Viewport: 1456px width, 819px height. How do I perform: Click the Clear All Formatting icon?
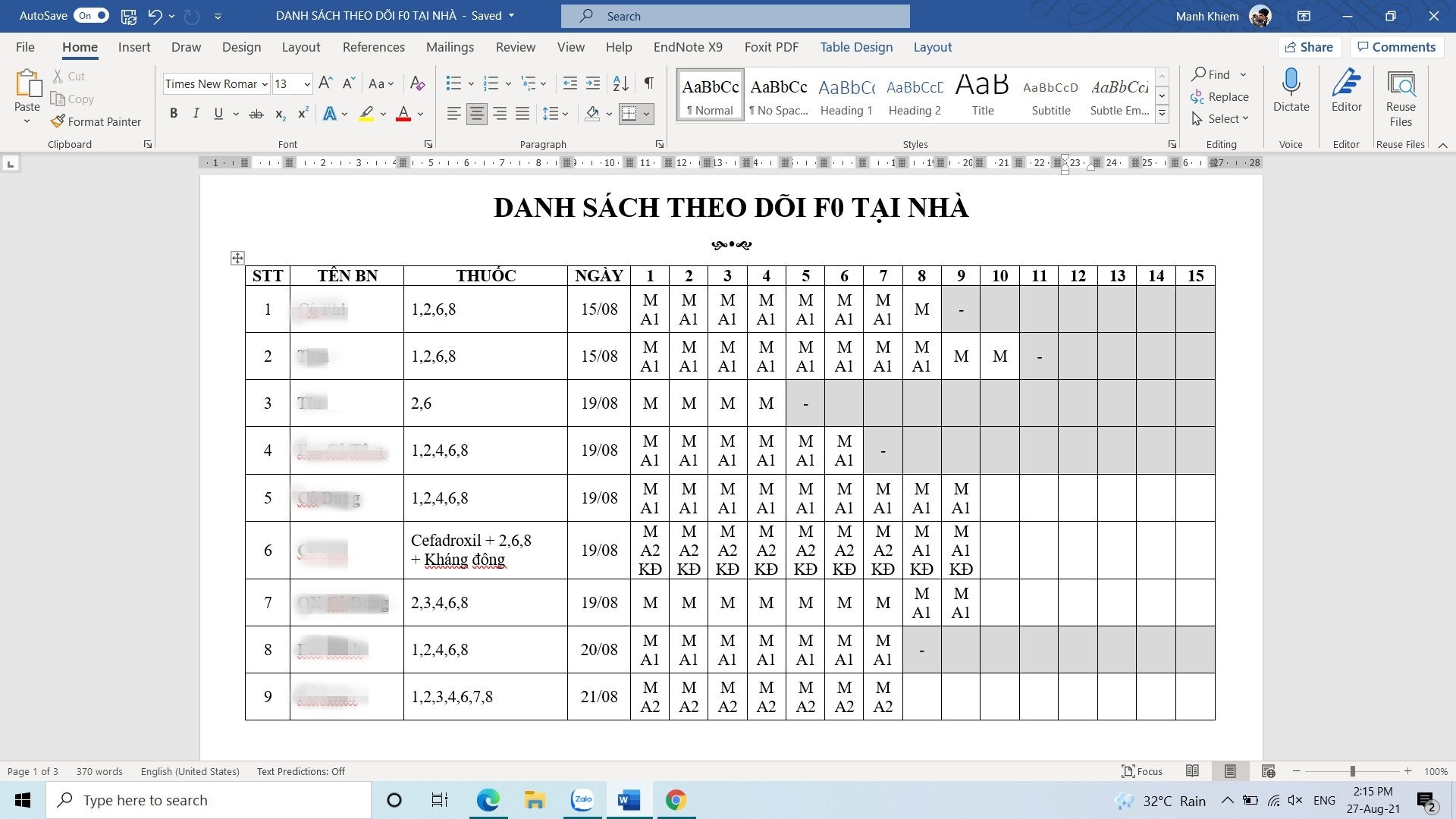[x=417, y=83]
